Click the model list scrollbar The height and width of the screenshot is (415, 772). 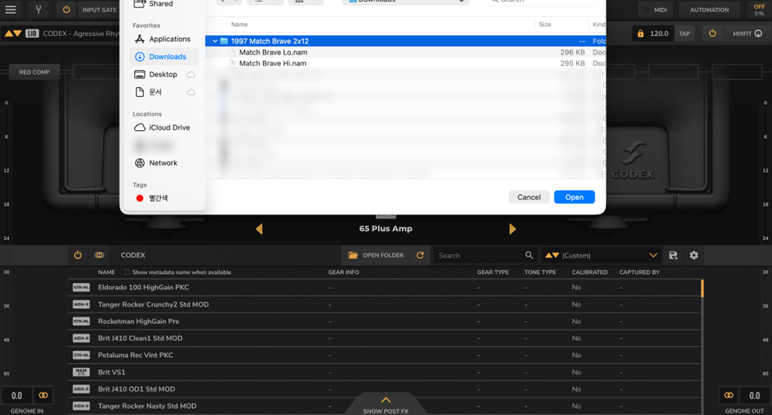(702, 288)
